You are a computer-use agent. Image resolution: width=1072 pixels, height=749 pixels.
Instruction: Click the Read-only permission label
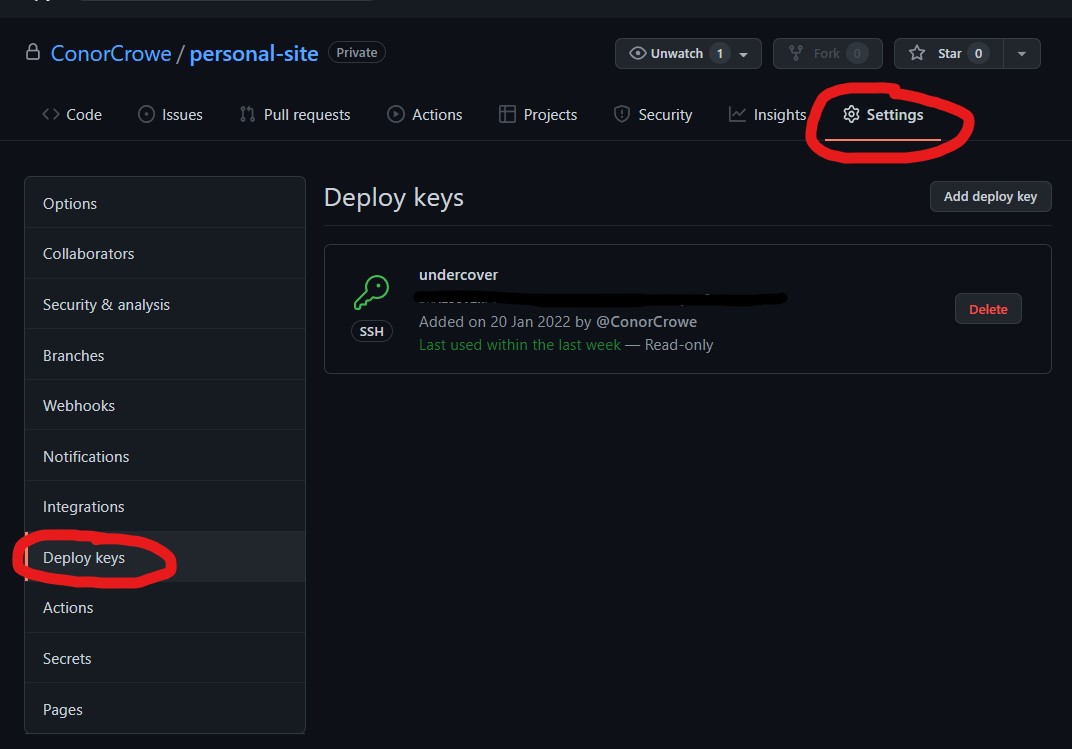[679, 345]
